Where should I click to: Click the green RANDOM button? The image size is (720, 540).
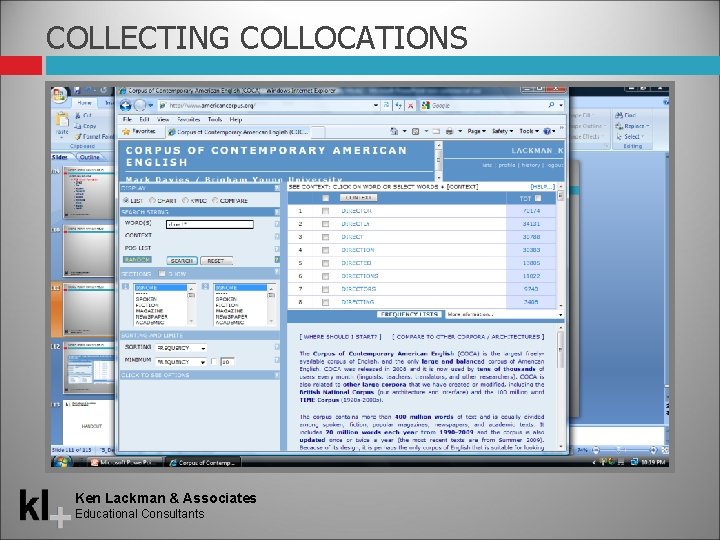pos(137,260)
